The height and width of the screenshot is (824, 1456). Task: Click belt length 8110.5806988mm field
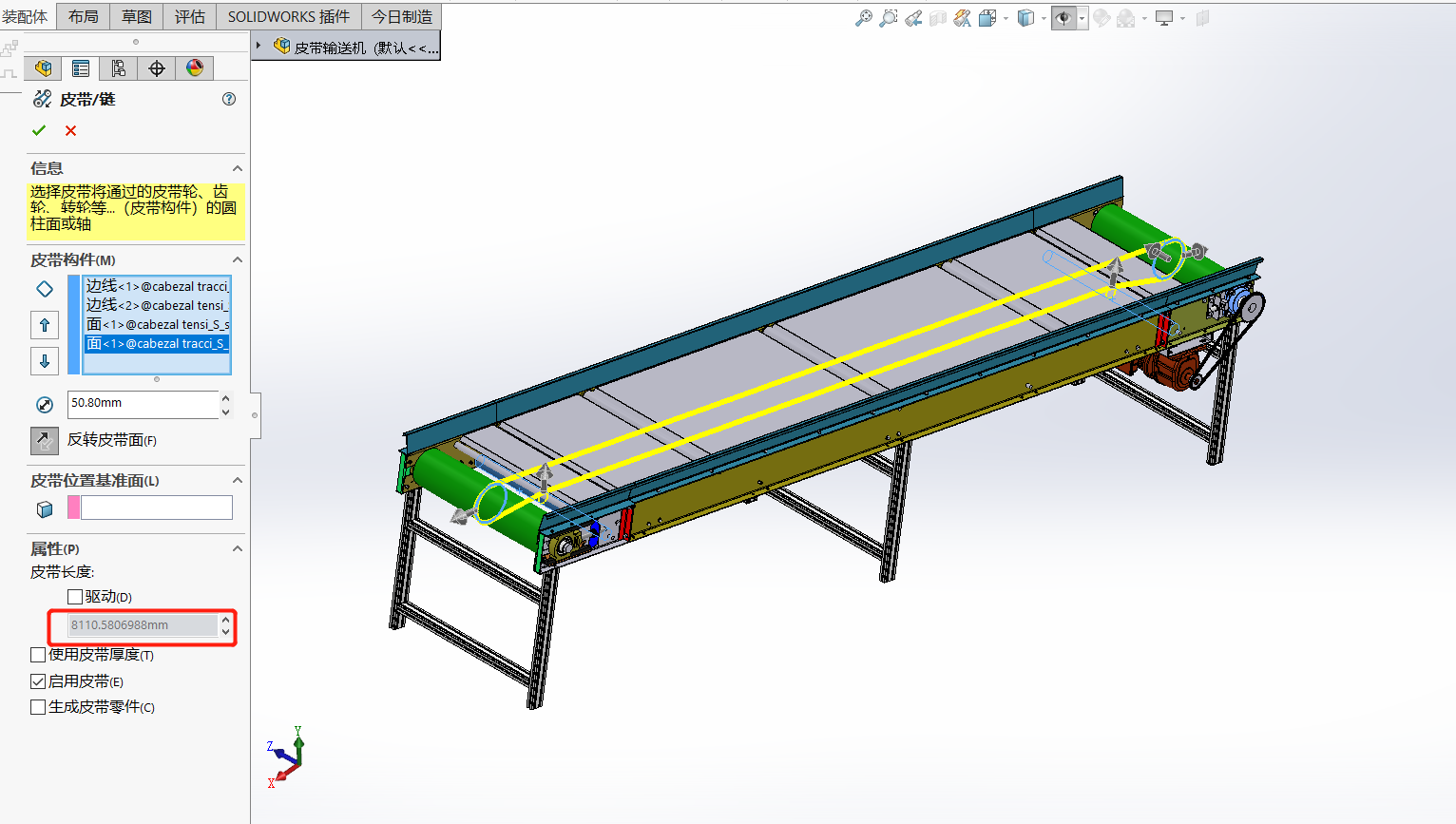pyautogui.click(x=144, y=625)
